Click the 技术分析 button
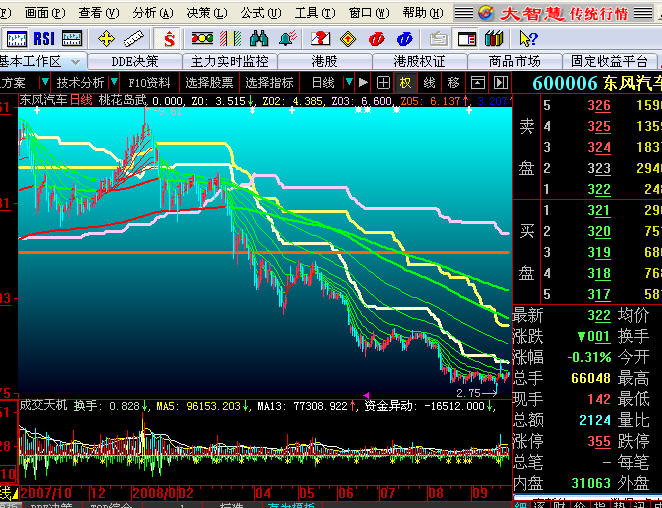Screen dimensions: 662x508 81,82
